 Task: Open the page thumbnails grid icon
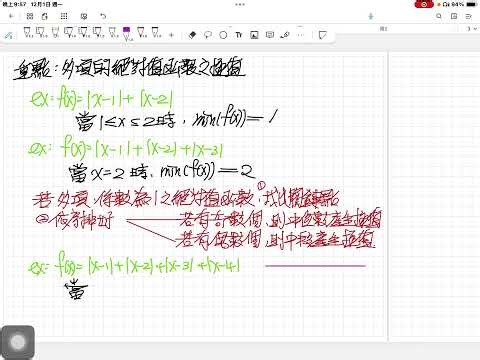point(64,16)
